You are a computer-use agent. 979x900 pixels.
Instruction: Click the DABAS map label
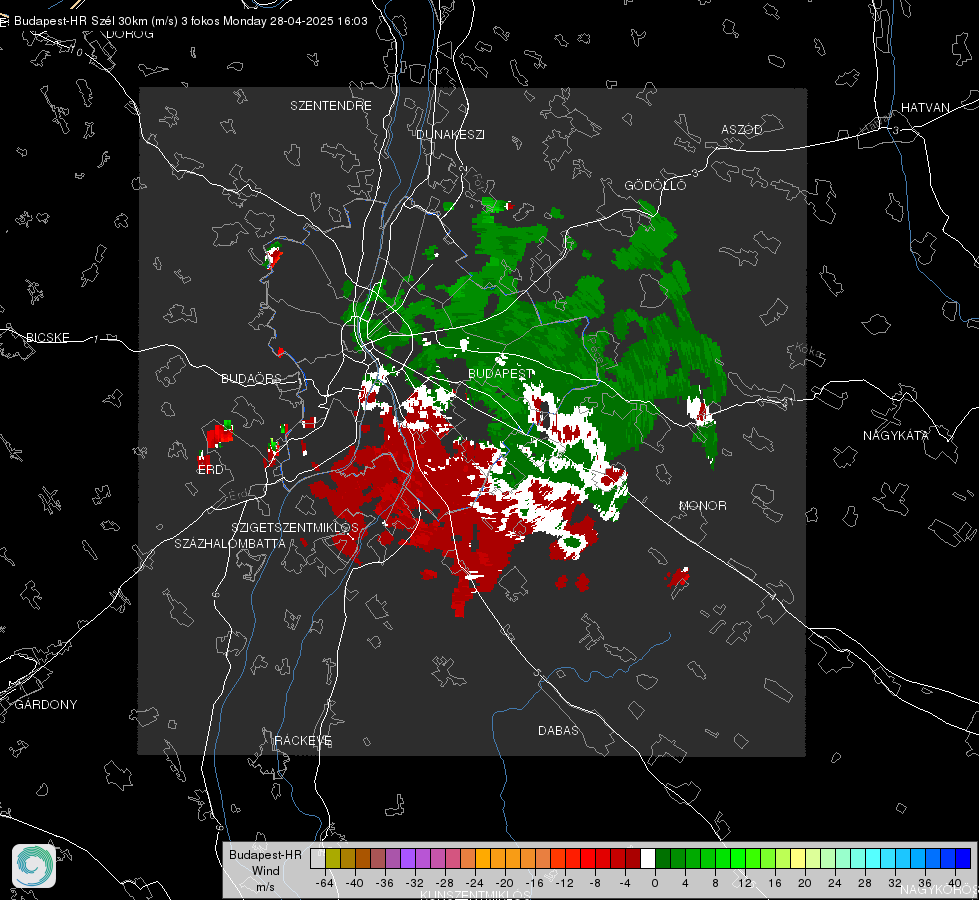pos(559,731)
